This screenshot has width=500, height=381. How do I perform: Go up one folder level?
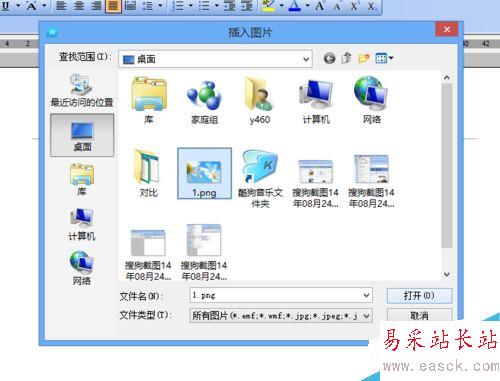(346, 58)
